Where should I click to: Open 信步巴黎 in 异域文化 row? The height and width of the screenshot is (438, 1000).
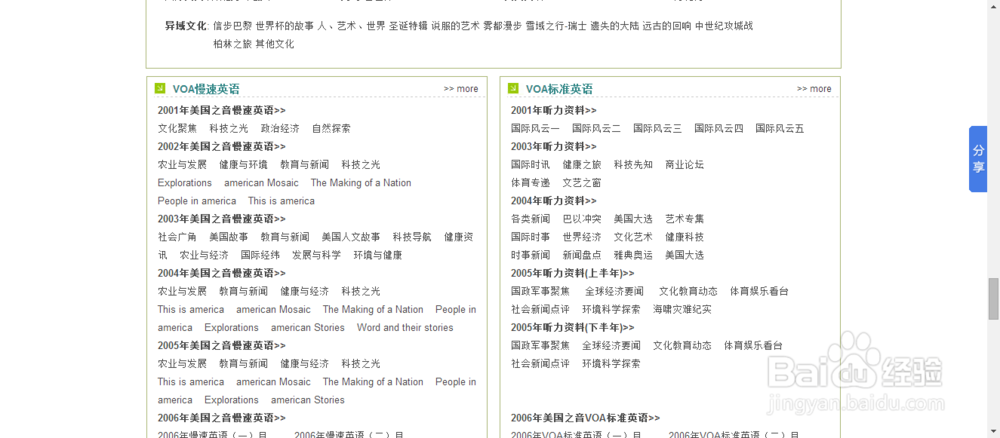pos(232,26)
